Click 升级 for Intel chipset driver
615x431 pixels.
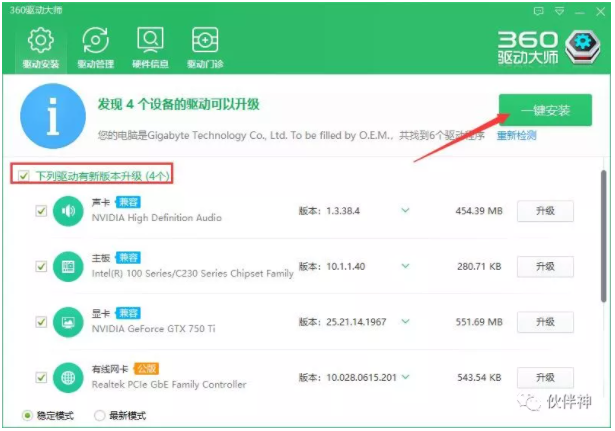tap(545, 267)
